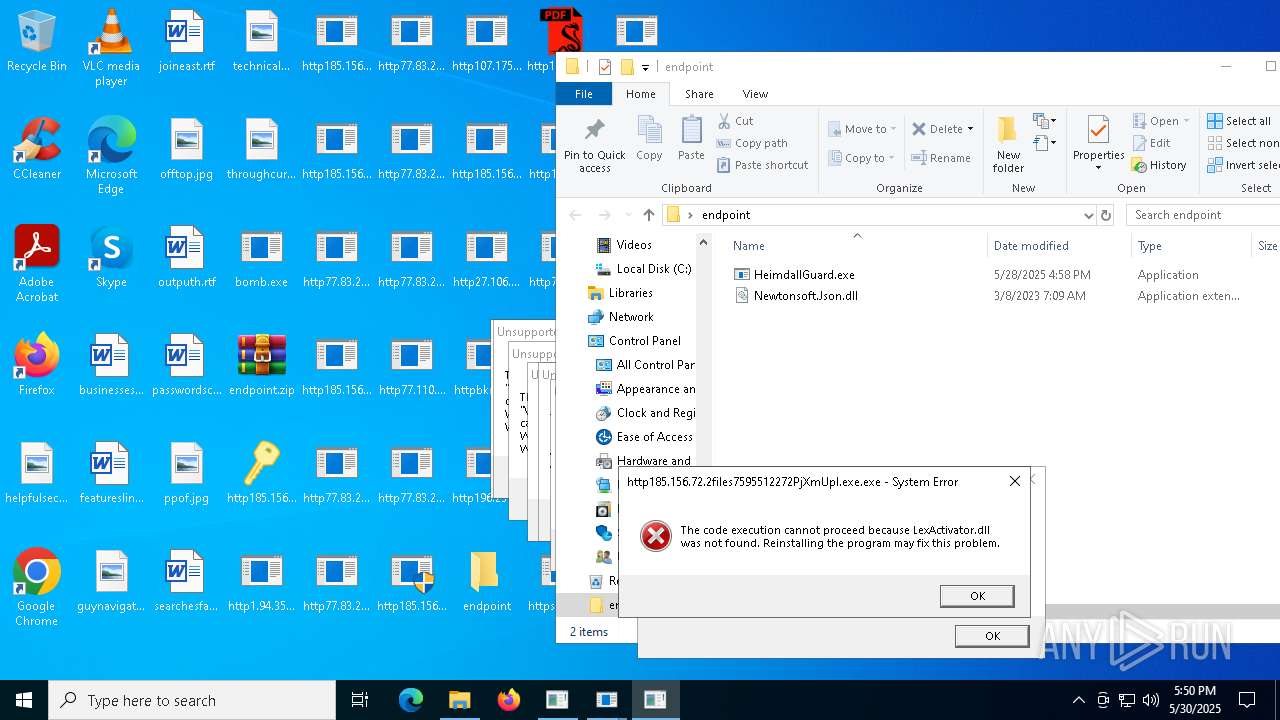Screen dimensions: 1280x720
Task: Open Adobe Acrobat desktop shortcut
Action: pos(37,263)
